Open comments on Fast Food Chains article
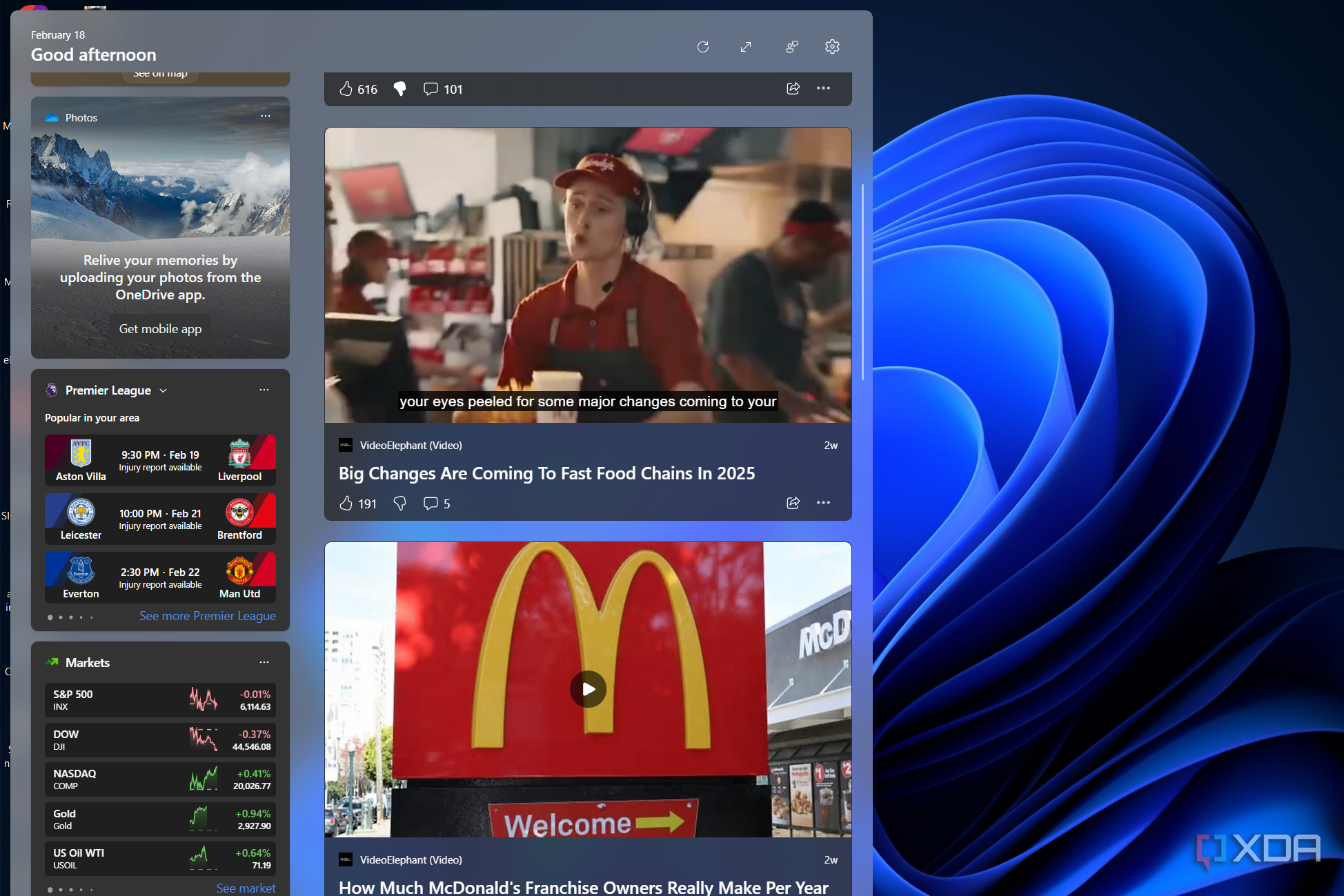1344x896 pixels. [437, 504]
